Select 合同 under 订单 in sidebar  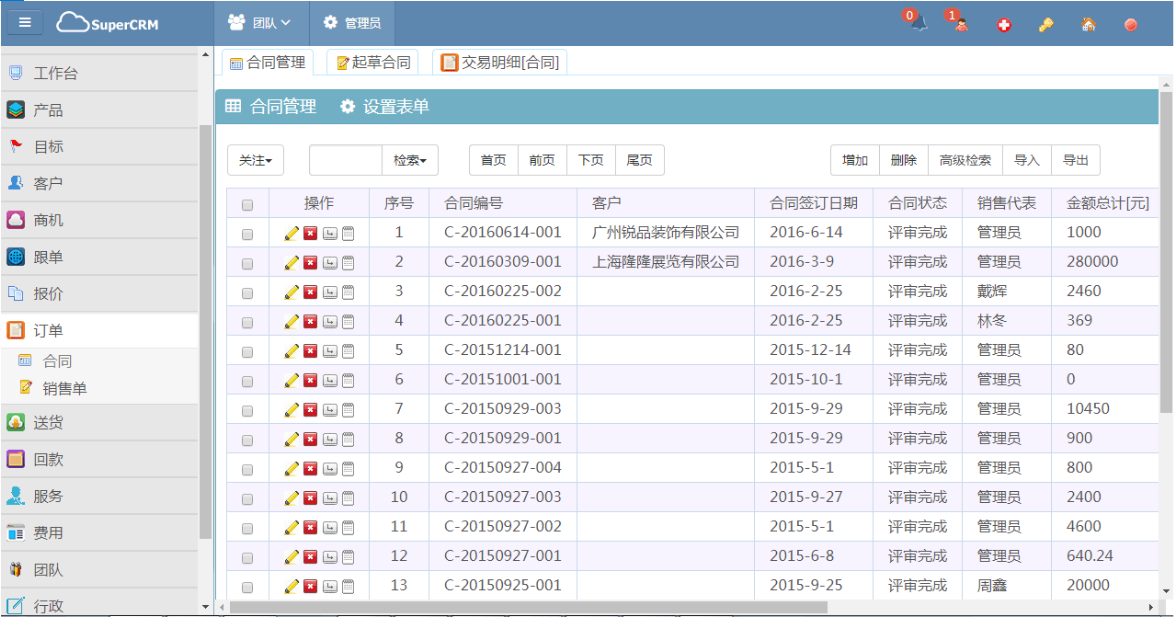pyautogui.click(x=57, y=361)
